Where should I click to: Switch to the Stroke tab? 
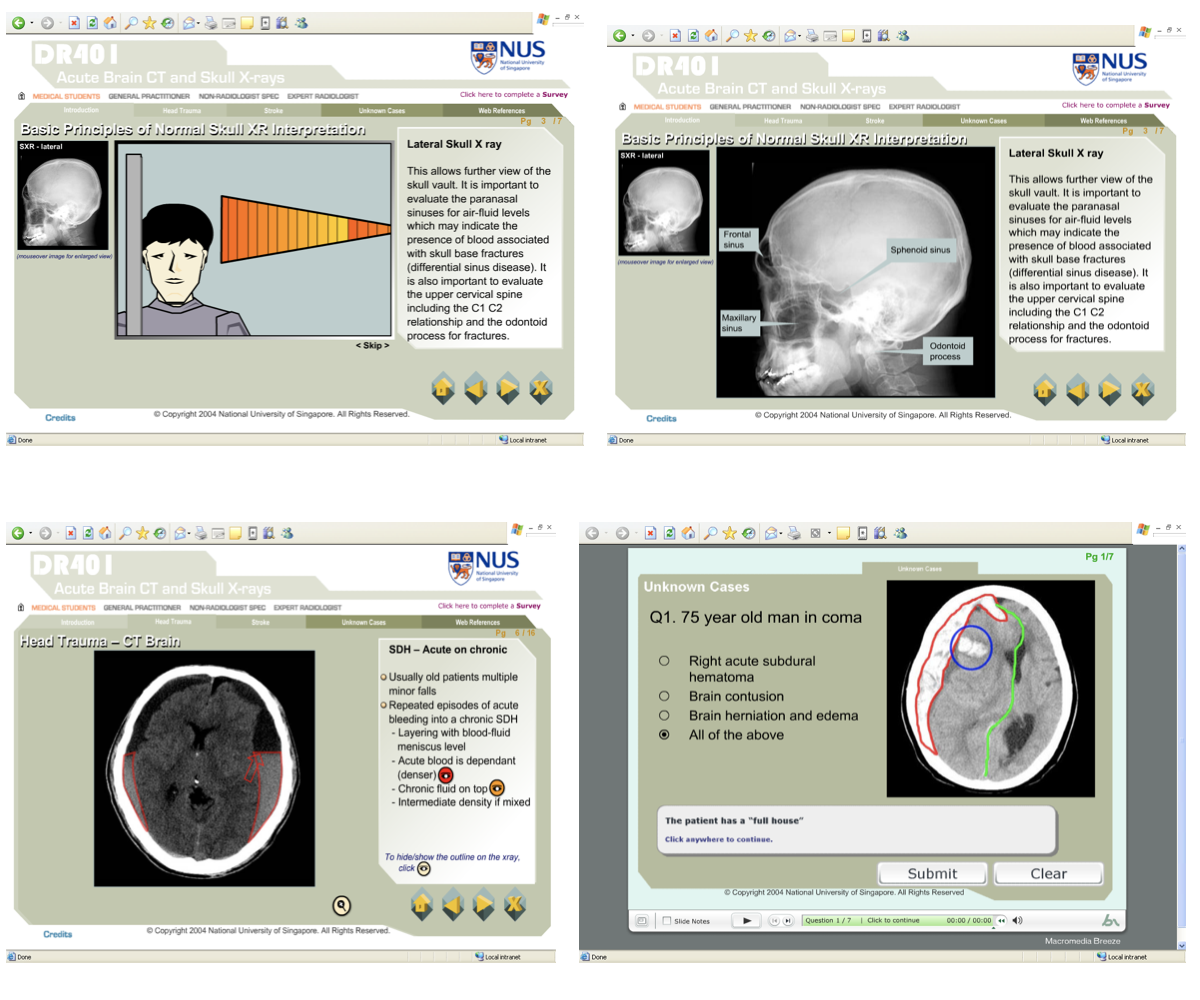(x=260, y=621)
